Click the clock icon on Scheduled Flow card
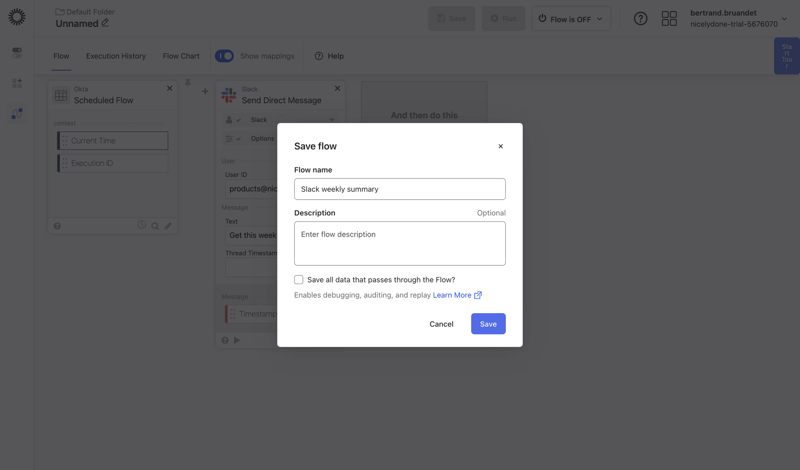This screenshot has height=470, width=800. (141, 225)
